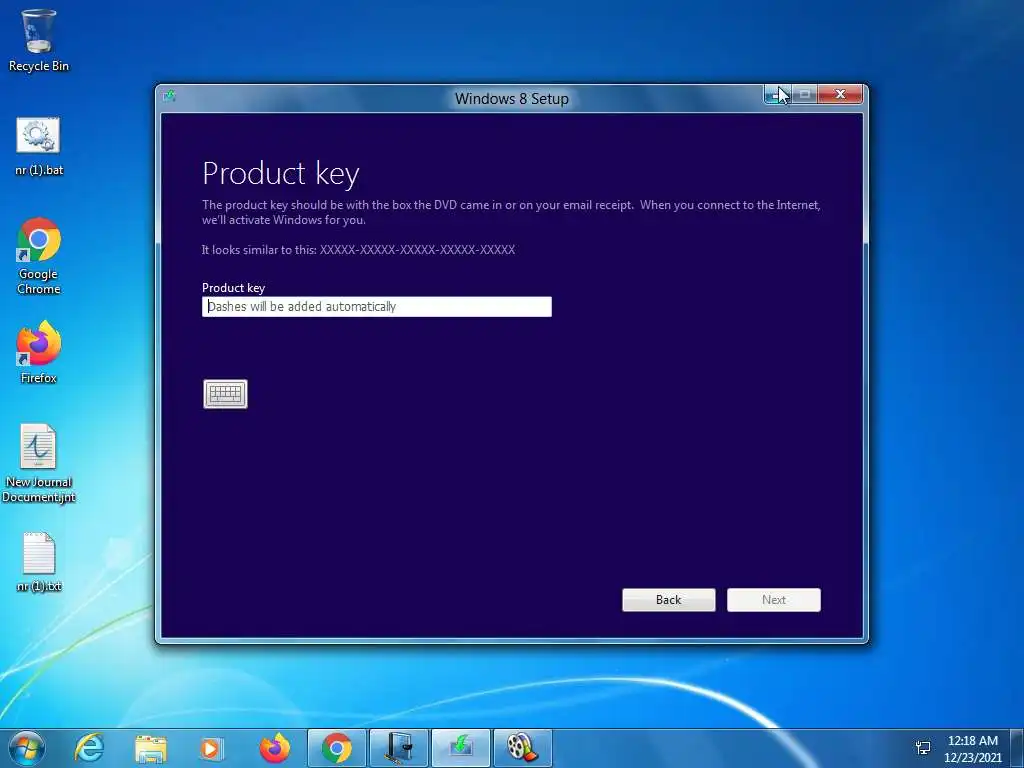Click the Windows 8 Setup title bar icon
This screenshot has width=1024, height=768.
pos(170,97)
